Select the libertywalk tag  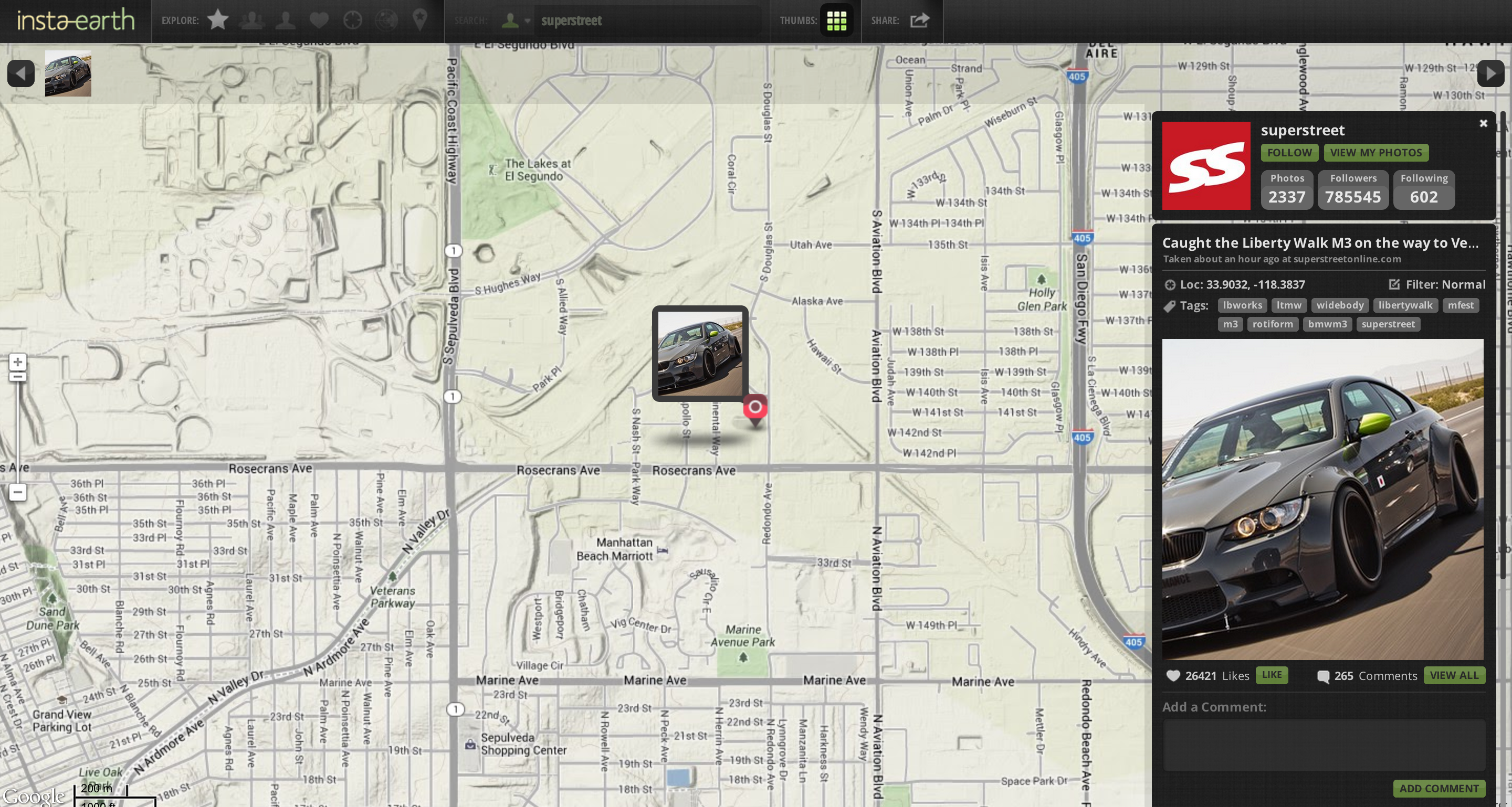[x=1405, y=305]
